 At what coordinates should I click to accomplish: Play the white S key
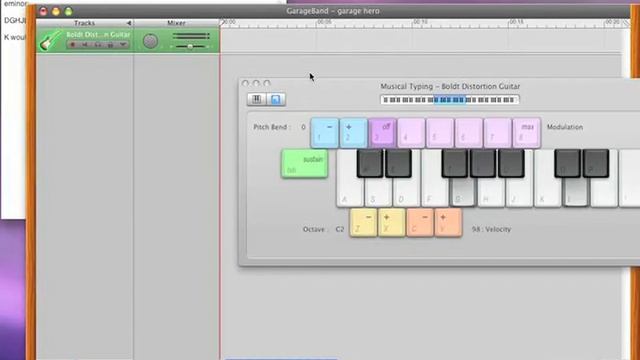click(x=378, y=193)
